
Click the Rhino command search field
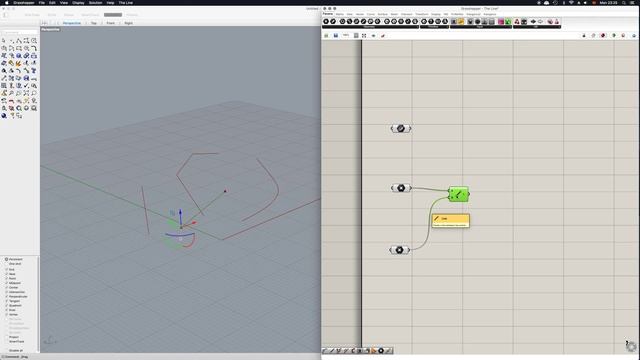(x=20, y=33)
